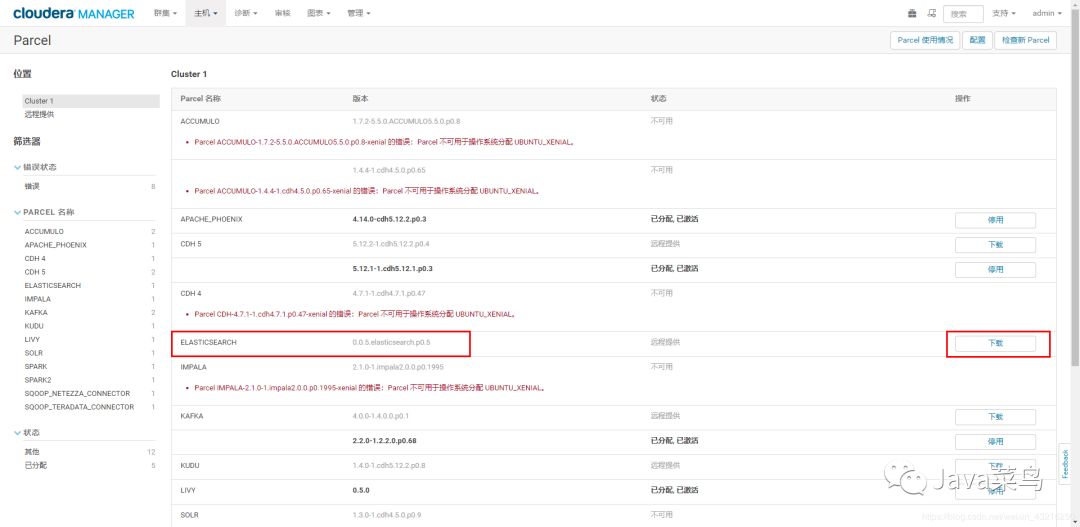Click 下载 for KAFKA 4.0.0 parcel
This screenshot has width=1080, height=527.
pos(995,417)
